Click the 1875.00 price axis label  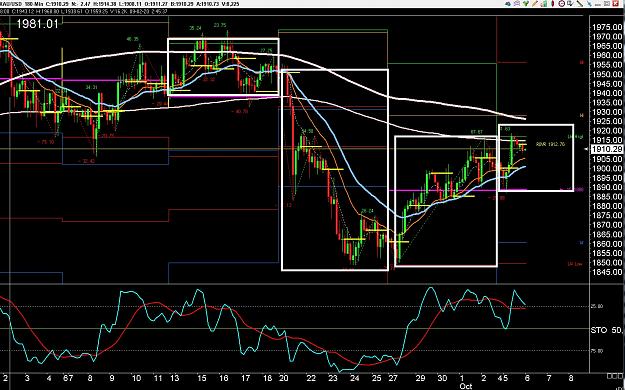tap(607, 215)
